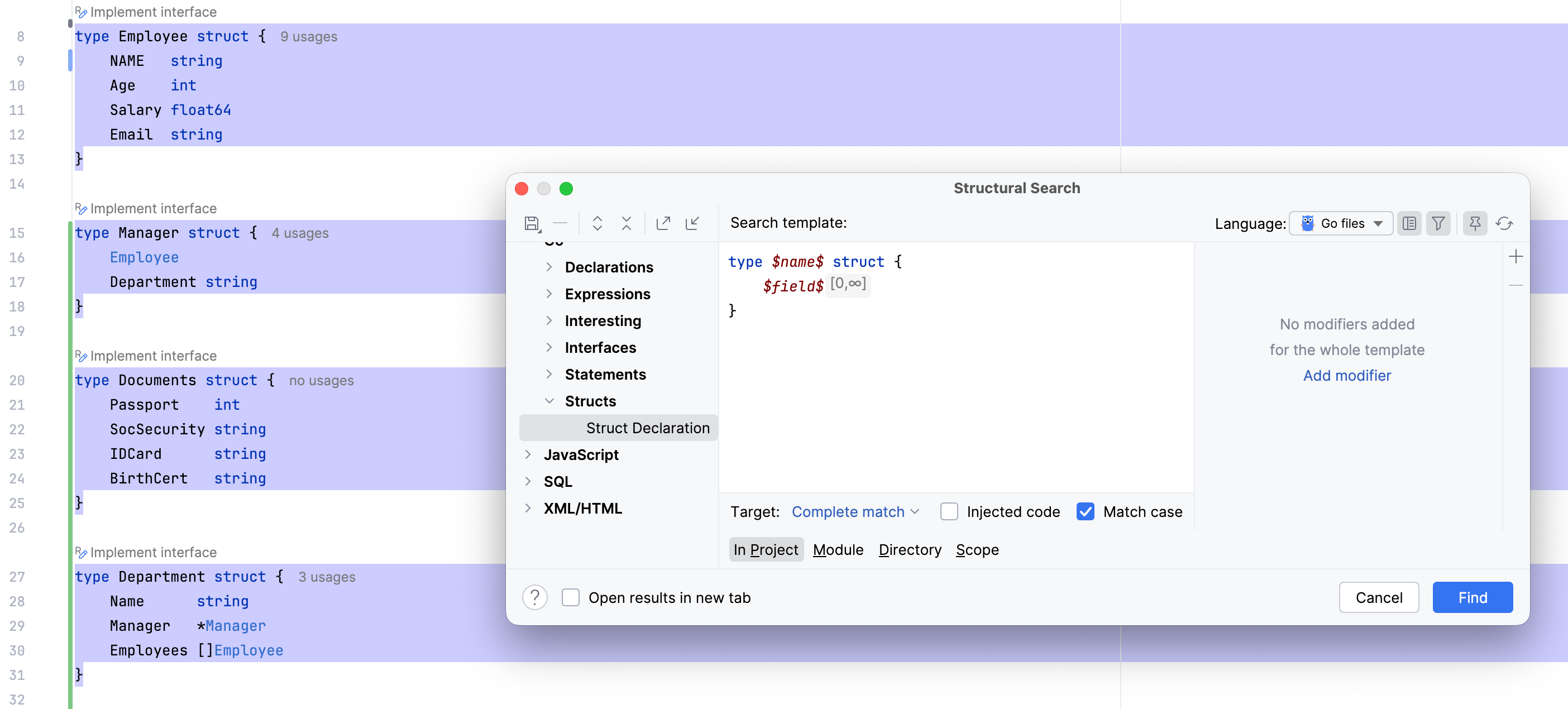Click the Pin dialog icon
The width and height of the screenshot is (1568, 709).
pyautogui.click(x=1475, y=223)
